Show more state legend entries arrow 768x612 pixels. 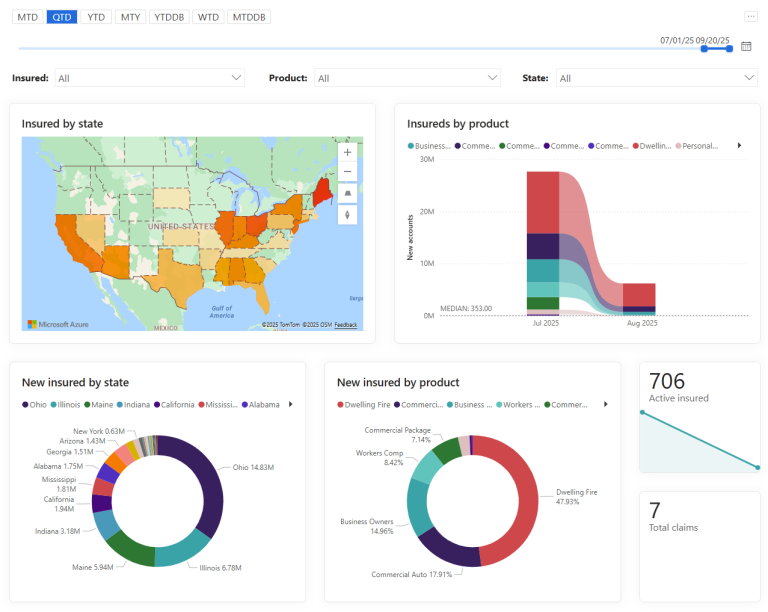click(x=290, y=404)
